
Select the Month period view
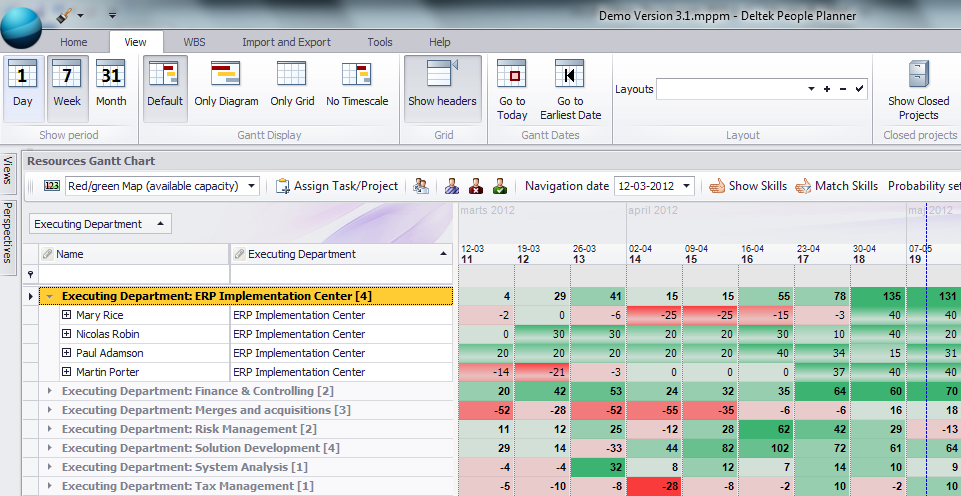[111, 86]
